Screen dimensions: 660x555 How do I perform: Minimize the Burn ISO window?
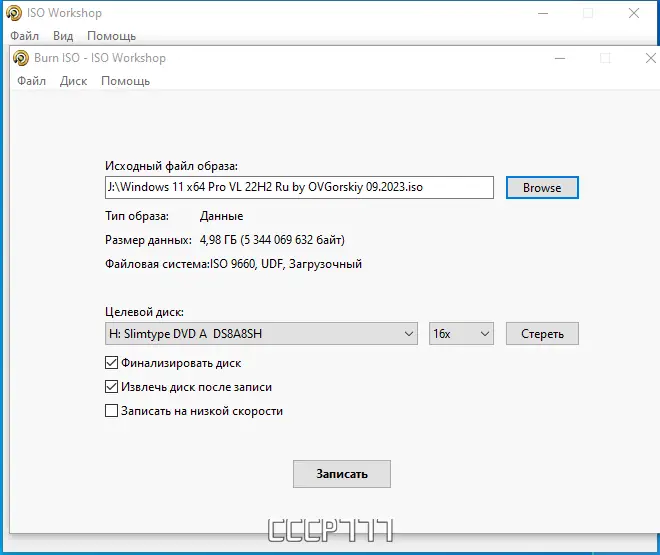560,58
